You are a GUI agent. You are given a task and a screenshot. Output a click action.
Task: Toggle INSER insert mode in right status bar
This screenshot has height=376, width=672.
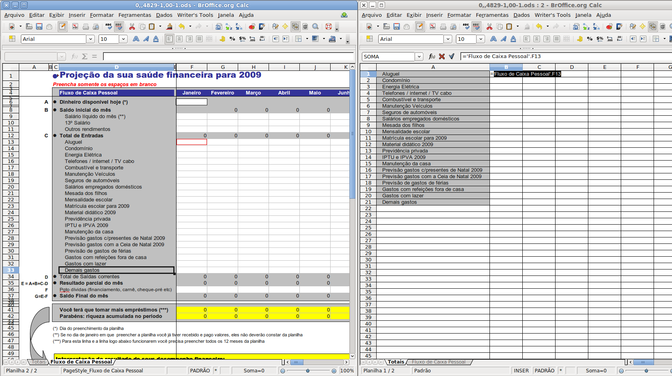click(521, 370)
